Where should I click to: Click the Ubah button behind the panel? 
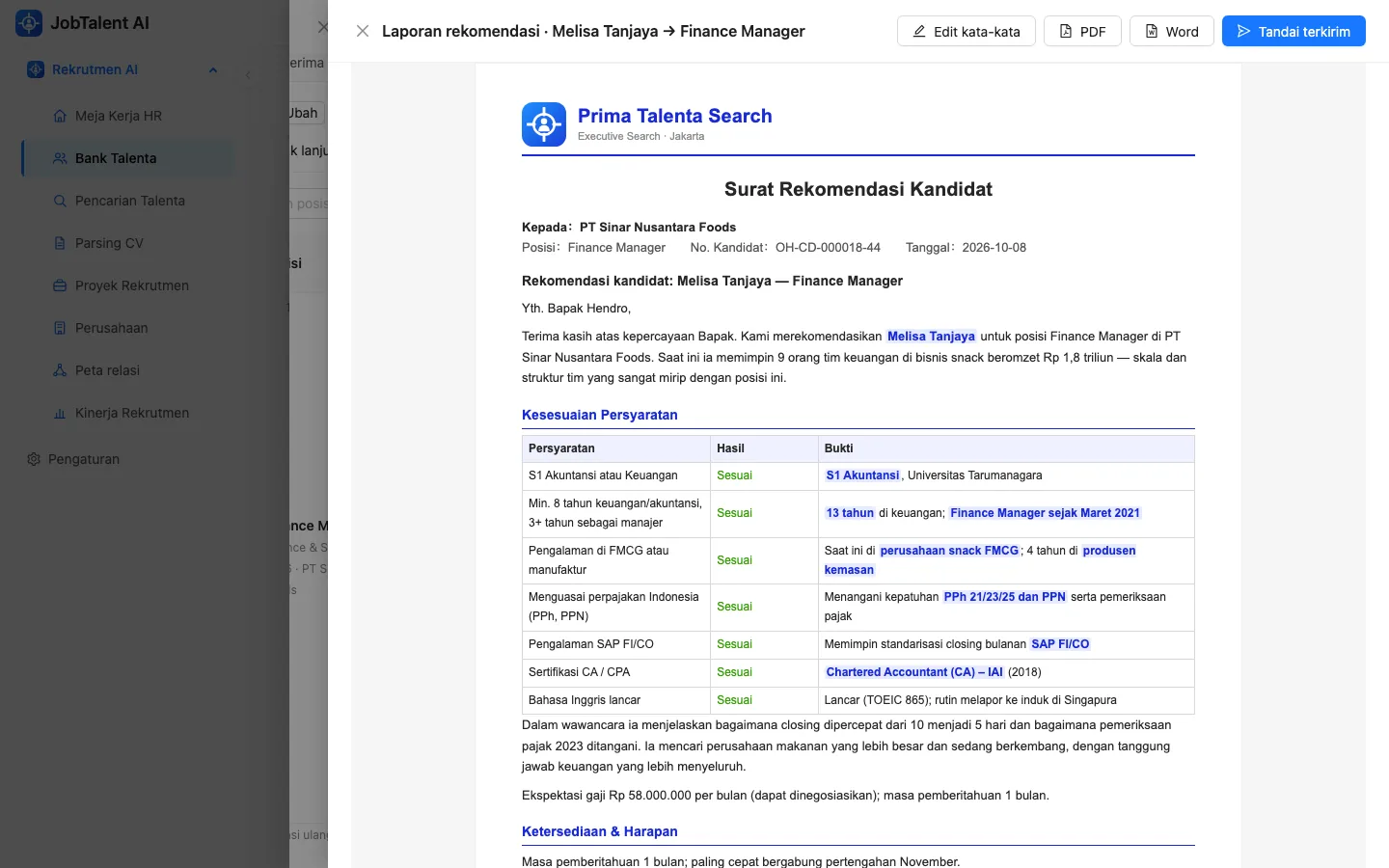(x=306, y=113)
